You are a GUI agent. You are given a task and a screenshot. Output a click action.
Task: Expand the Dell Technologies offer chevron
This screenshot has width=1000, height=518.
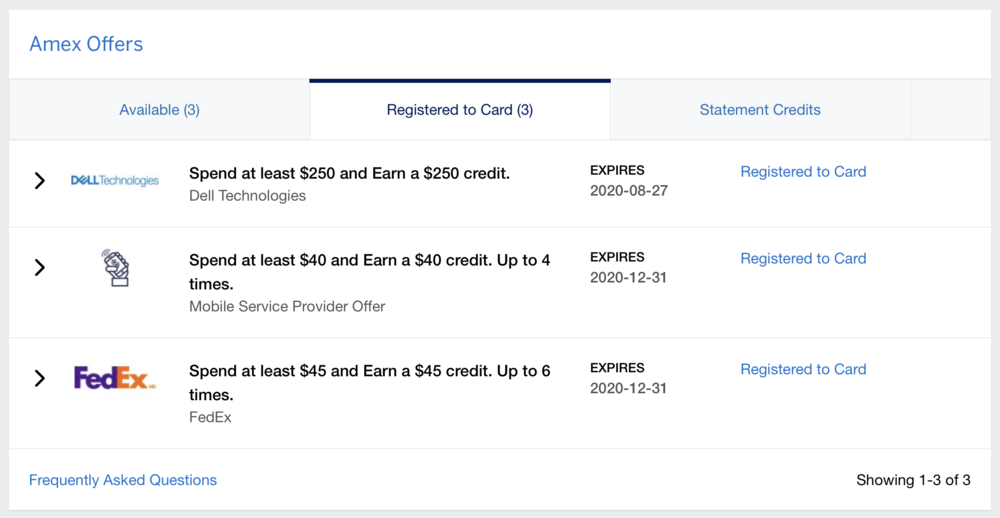(x=40, y=181)
